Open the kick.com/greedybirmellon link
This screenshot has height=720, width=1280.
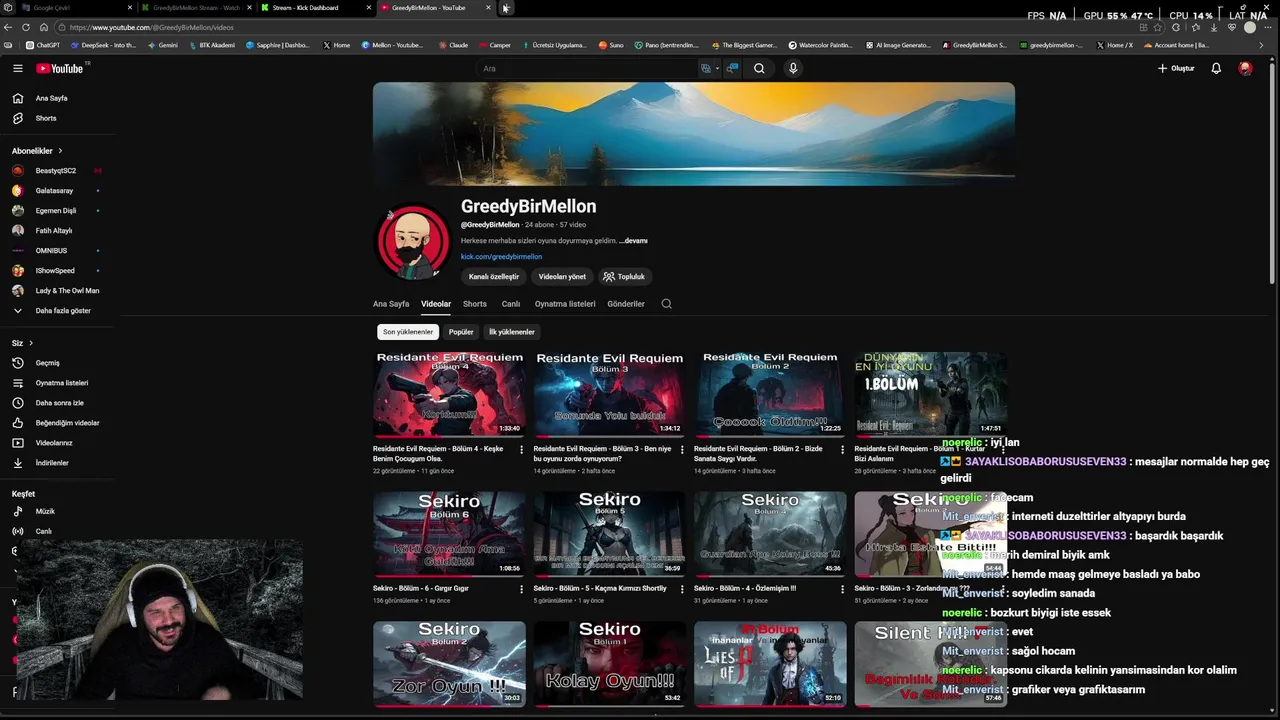[x=501, y=257]
